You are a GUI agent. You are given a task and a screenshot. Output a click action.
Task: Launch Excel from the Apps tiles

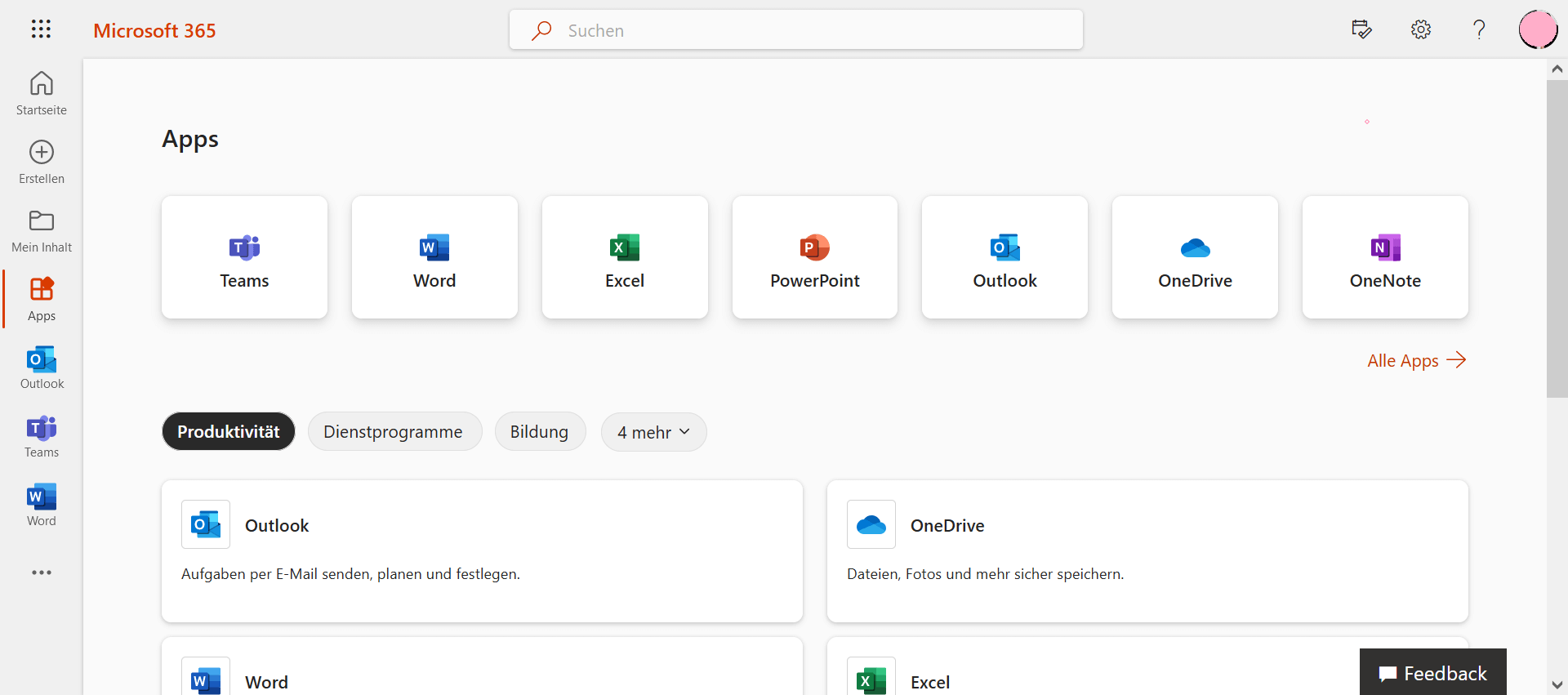pos(625,257)
